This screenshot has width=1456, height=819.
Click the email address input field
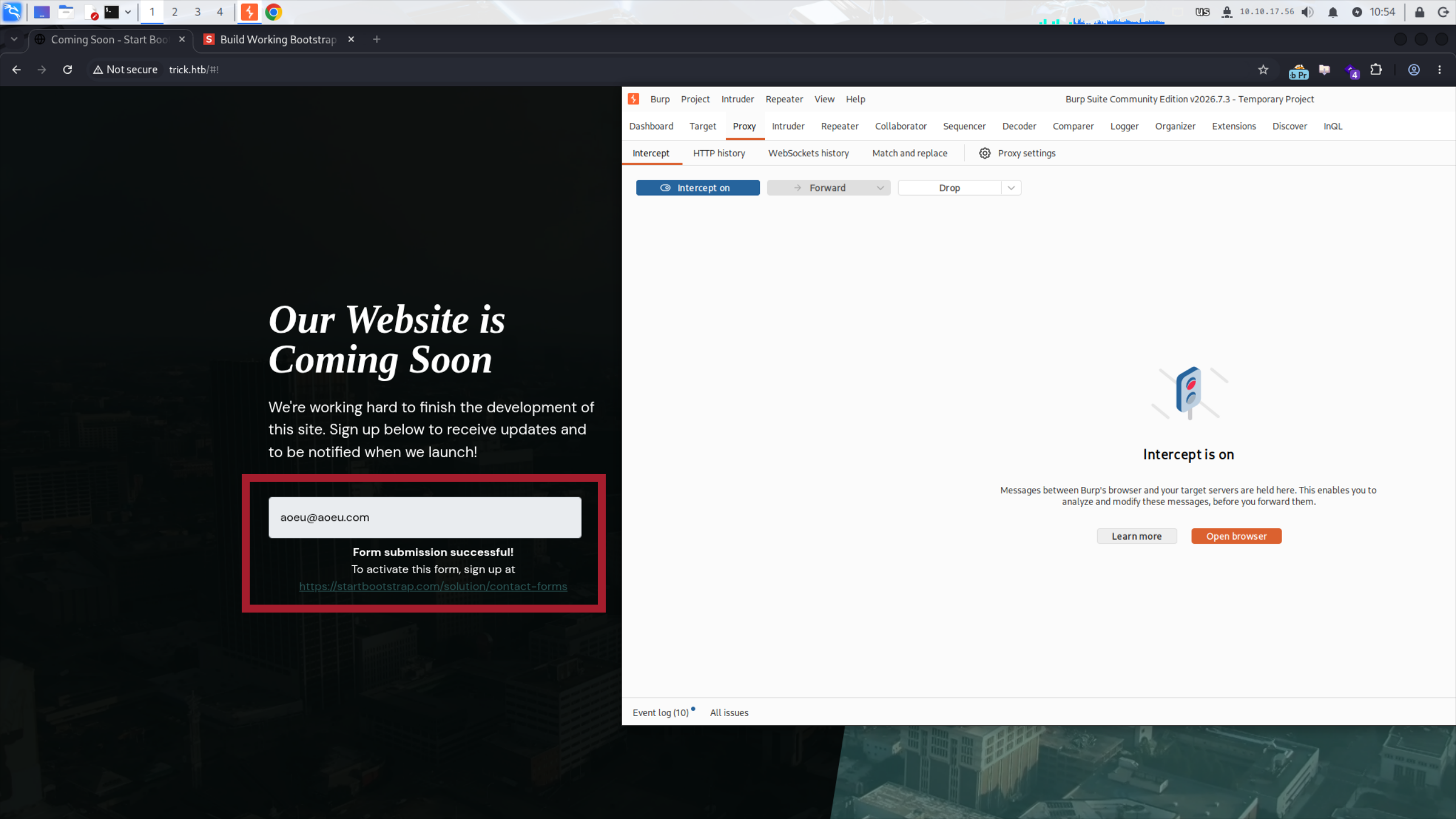(x=425, y=518)
